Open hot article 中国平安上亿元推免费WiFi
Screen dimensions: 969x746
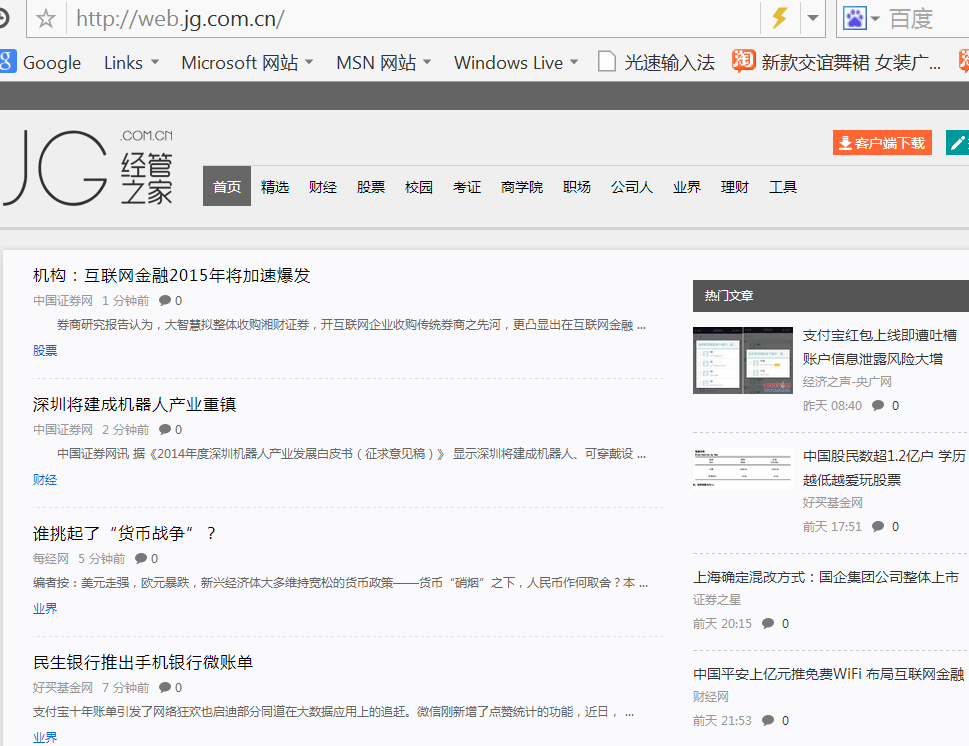(828, 674)
